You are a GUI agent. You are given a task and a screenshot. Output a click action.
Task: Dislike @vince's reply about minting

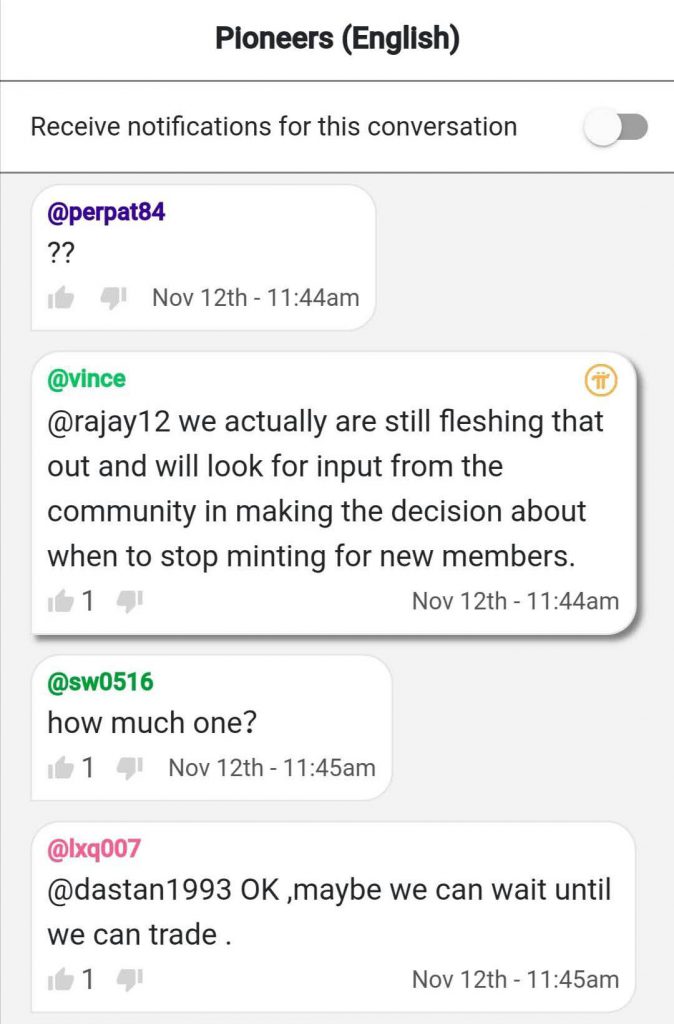[x=129, y=601]
